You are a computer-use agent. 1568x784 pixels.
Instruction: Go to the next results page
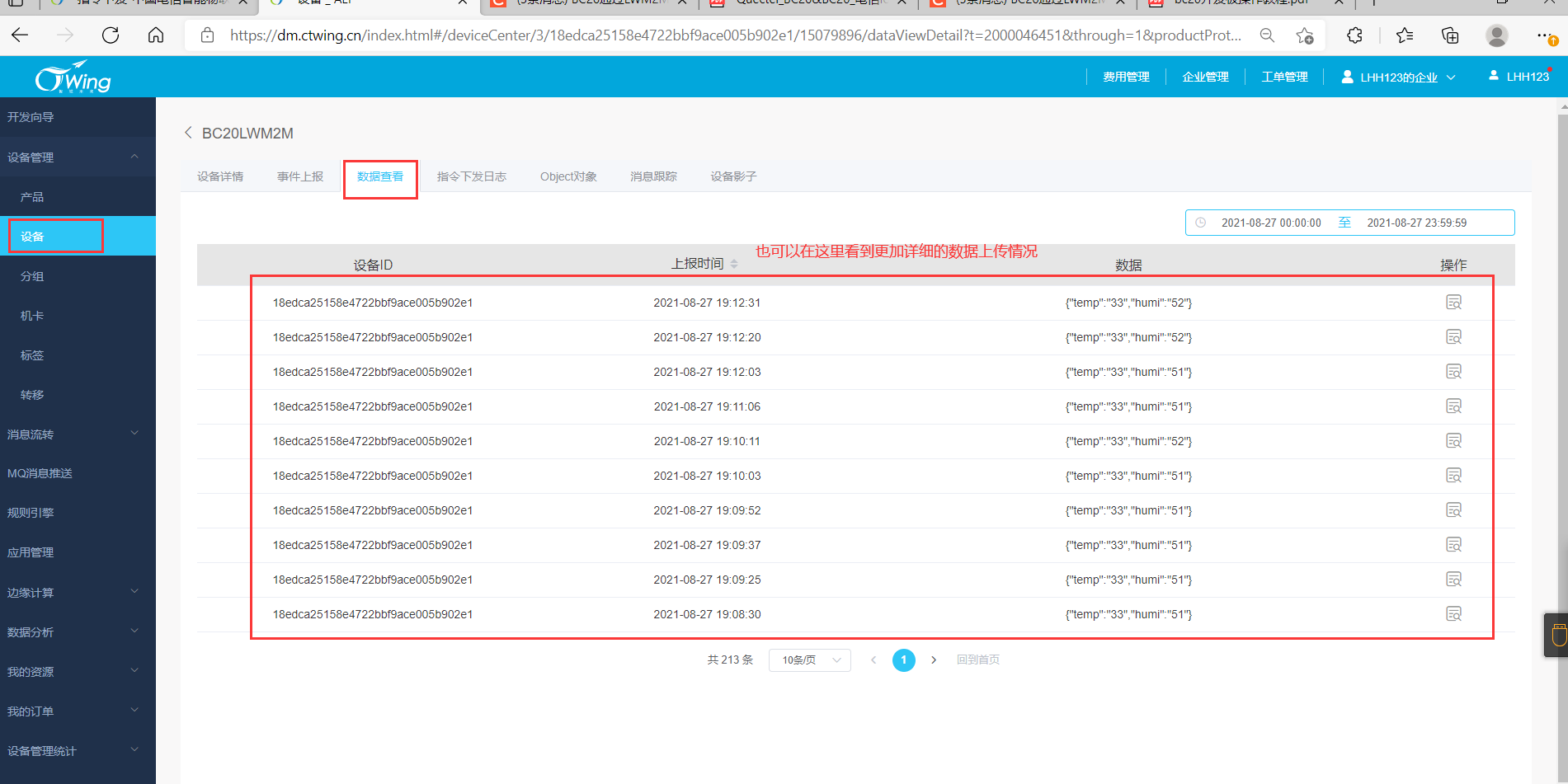pos(934,660)
